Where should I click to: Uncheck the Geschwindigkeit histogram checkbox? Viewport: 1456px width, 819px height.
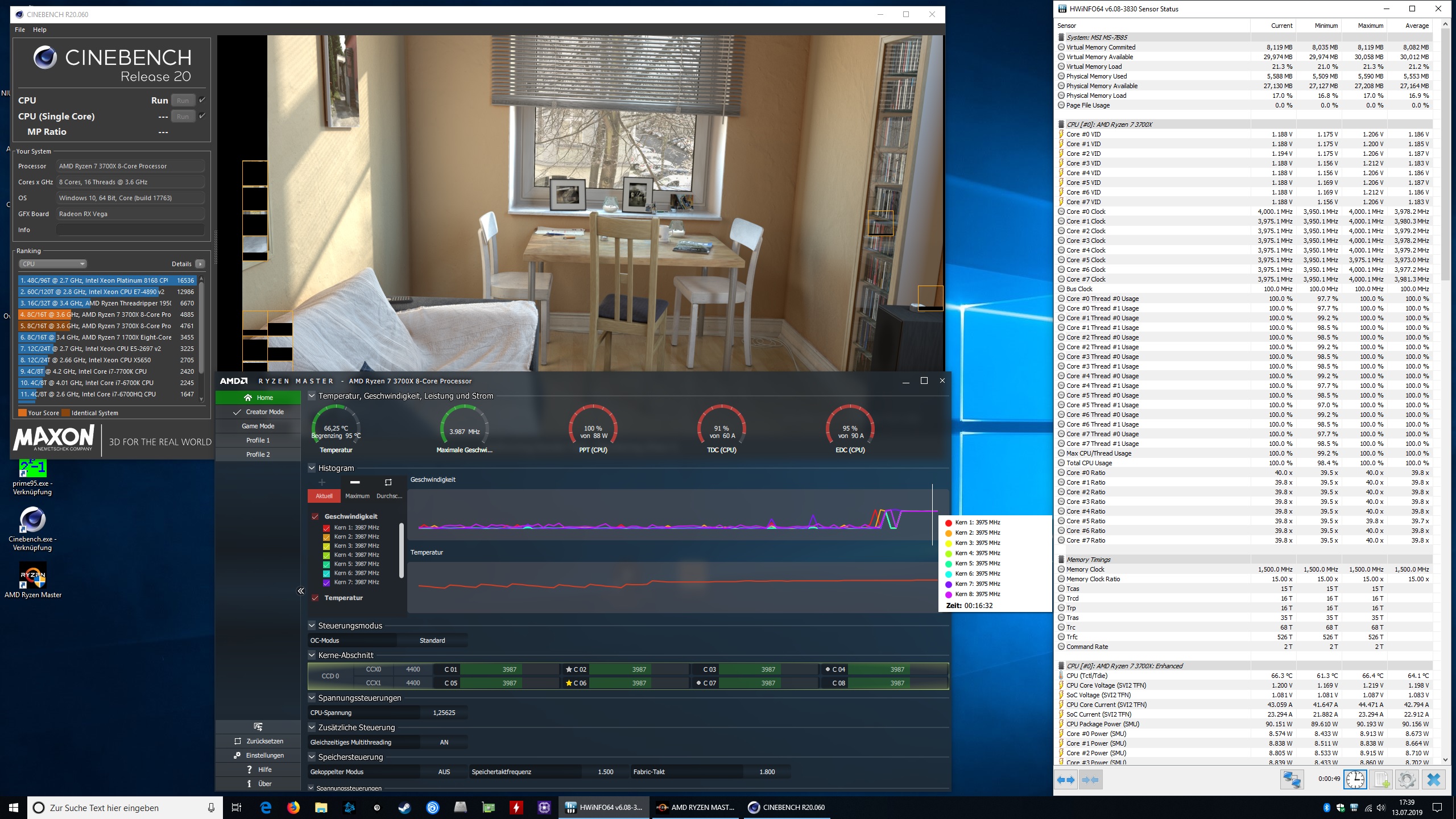coord(315,516)
